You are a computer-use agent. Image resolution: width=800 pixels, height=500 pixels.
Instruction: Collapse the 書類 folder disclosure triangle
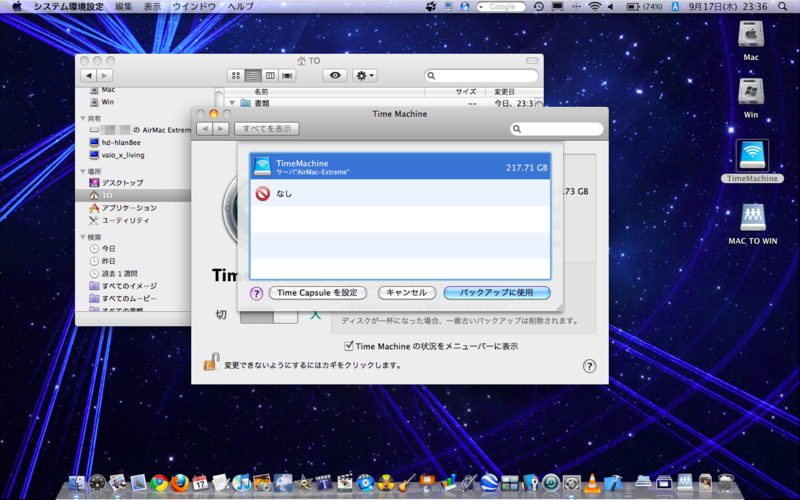[x=232, y=103]
